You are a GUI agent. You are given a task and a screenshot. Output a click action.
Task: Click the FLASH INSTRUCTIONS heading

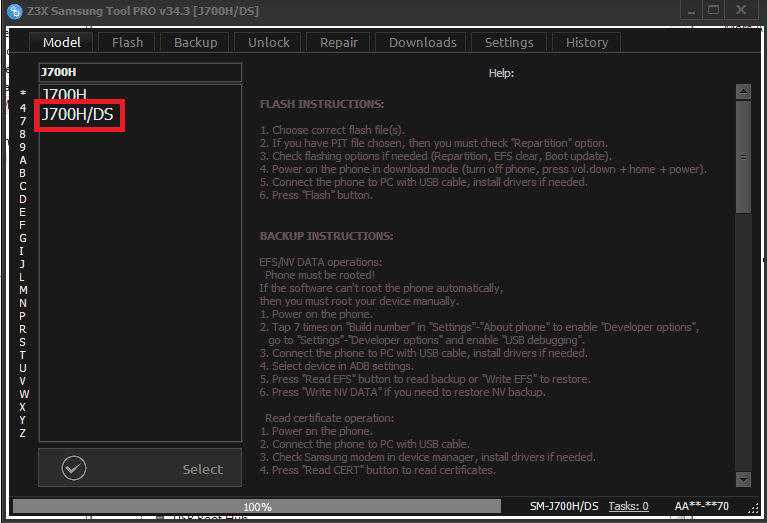(x=322, y=104)
